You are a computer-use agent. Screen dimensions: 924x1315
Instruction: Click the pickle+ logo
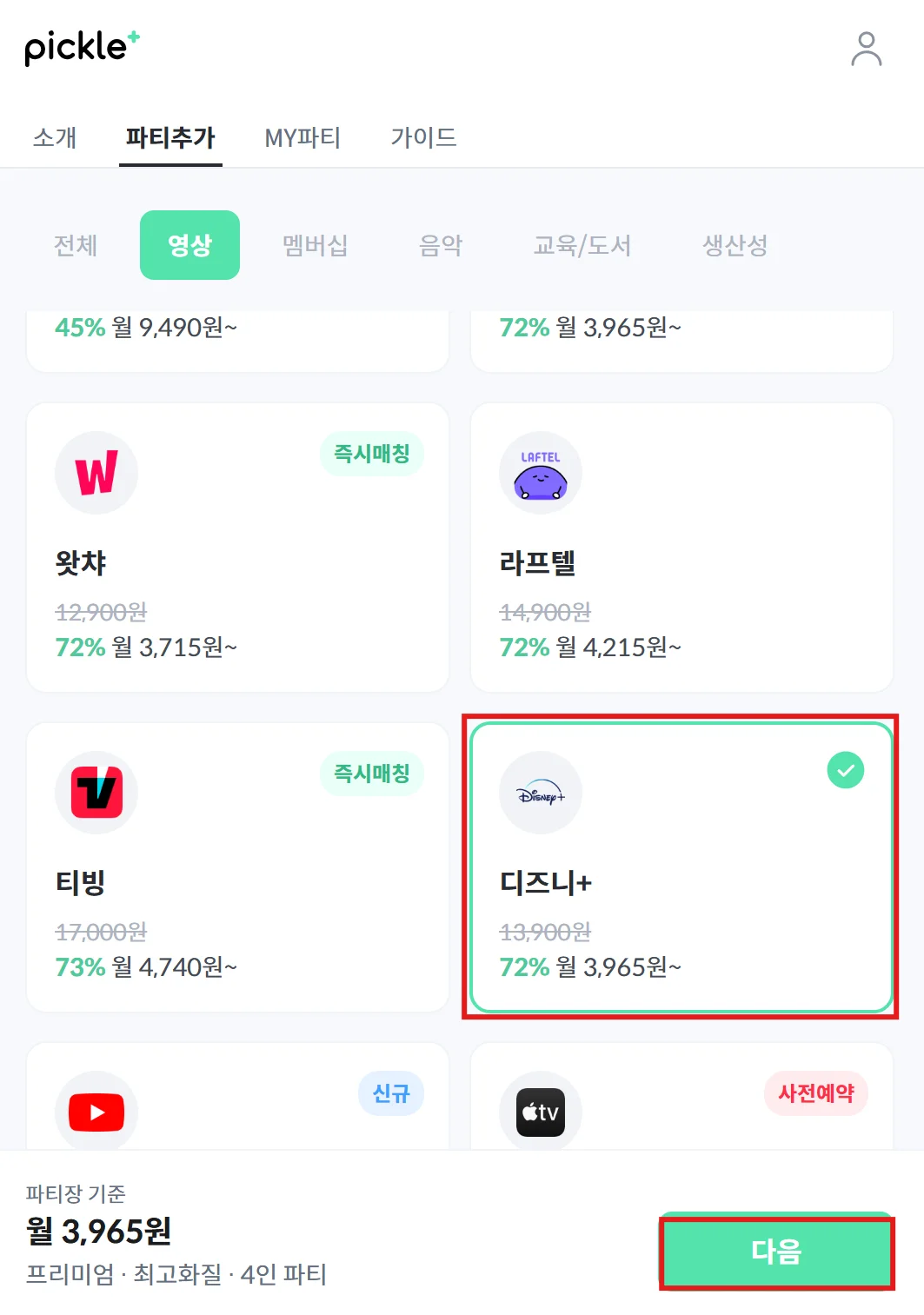(82, 48)
